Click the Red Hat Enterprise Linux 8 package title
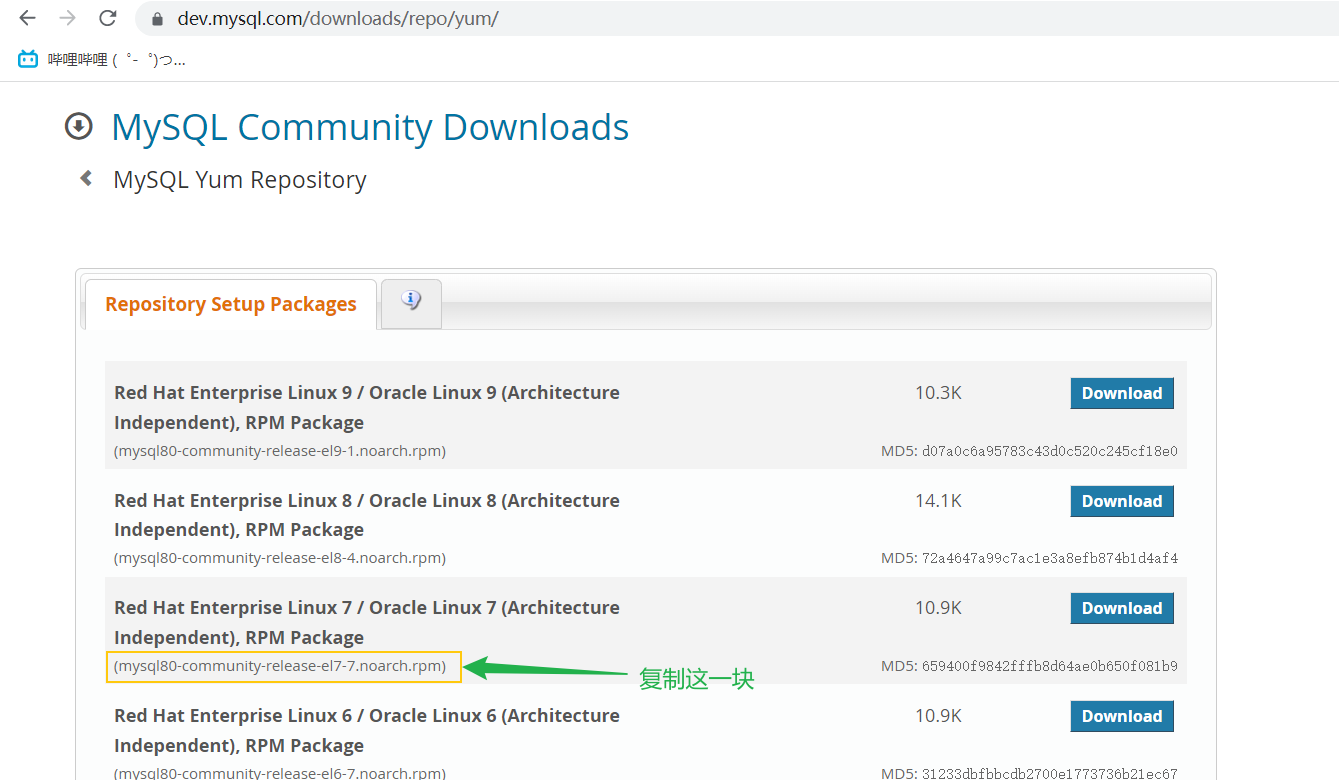Viewport: 1339px width, 780px height. click(x=367, y=515)
